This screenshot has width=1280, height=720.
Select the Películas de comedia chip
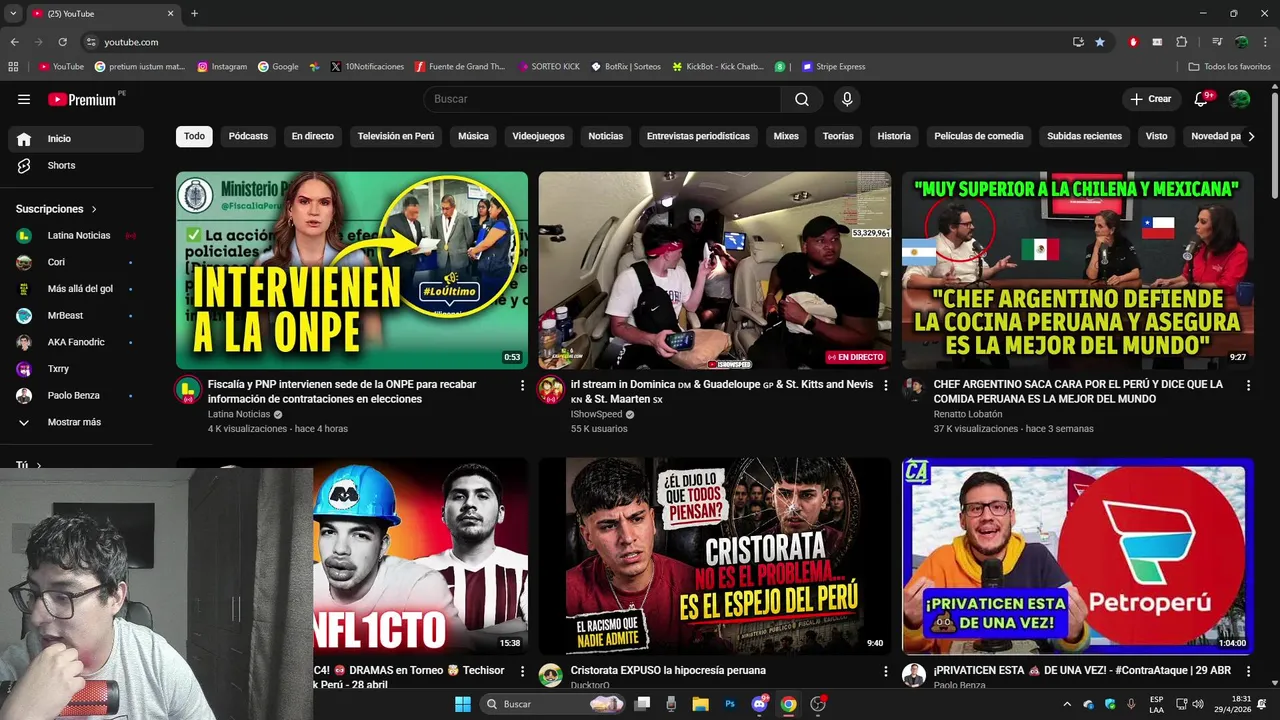tap(979, 136)
